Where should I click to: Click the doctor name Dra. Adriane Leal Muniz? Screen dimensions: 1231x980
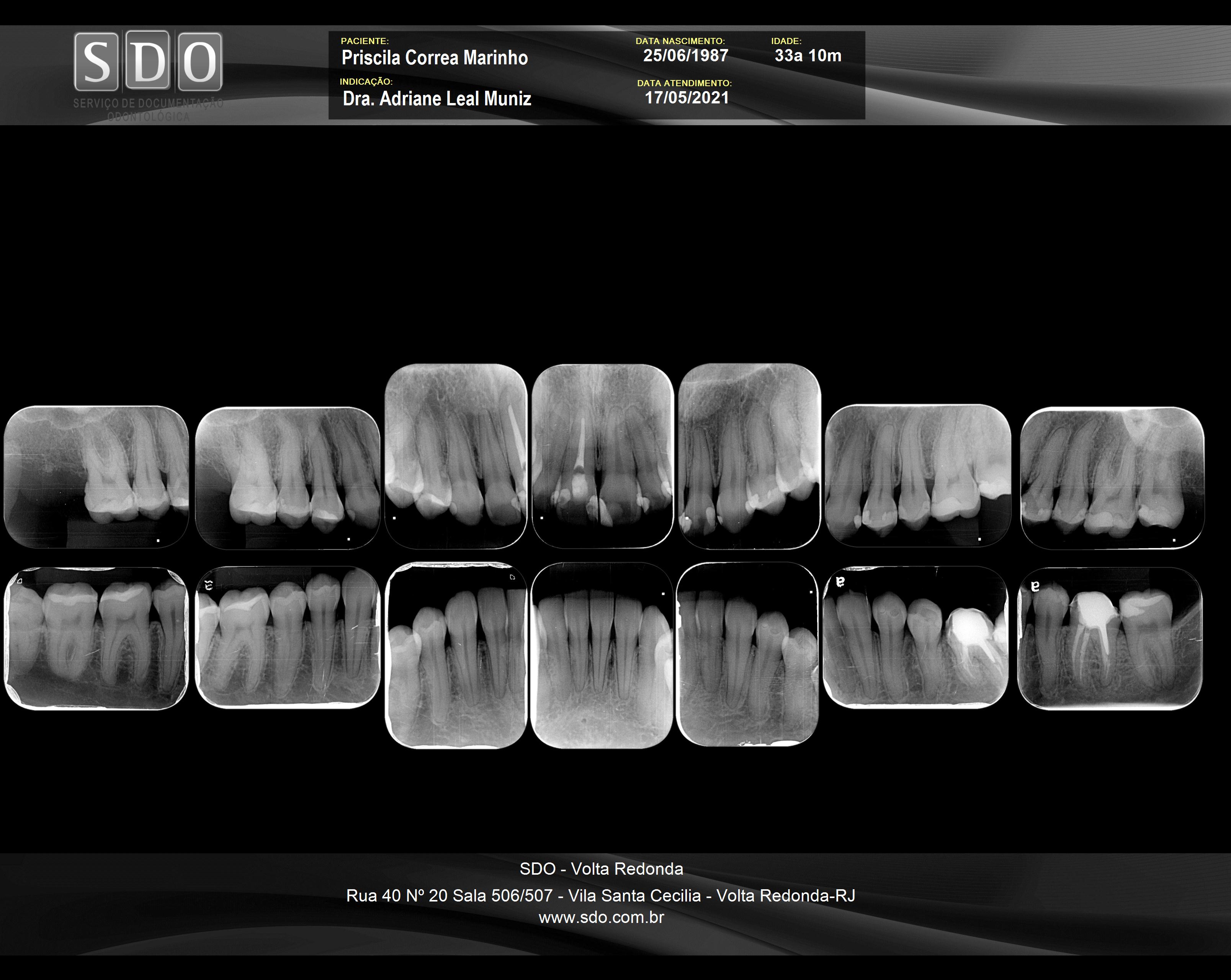(x=437, y=99)
